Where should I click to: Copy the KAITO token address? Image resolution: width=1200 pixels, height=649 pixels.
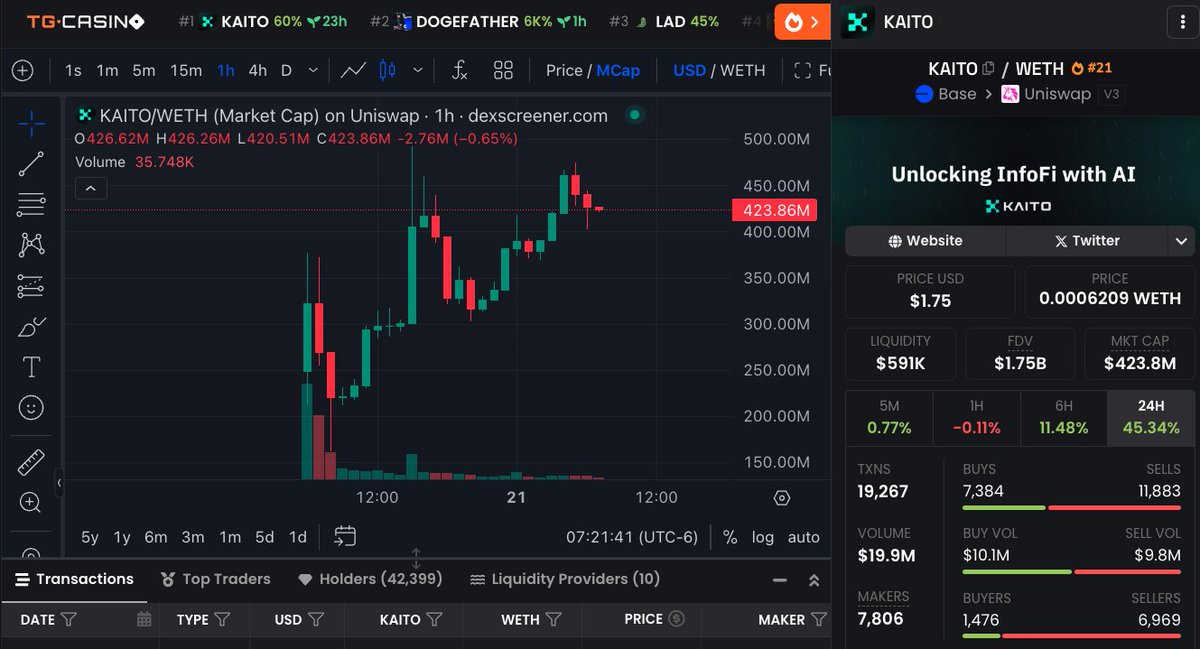click(x=988, y=69)
